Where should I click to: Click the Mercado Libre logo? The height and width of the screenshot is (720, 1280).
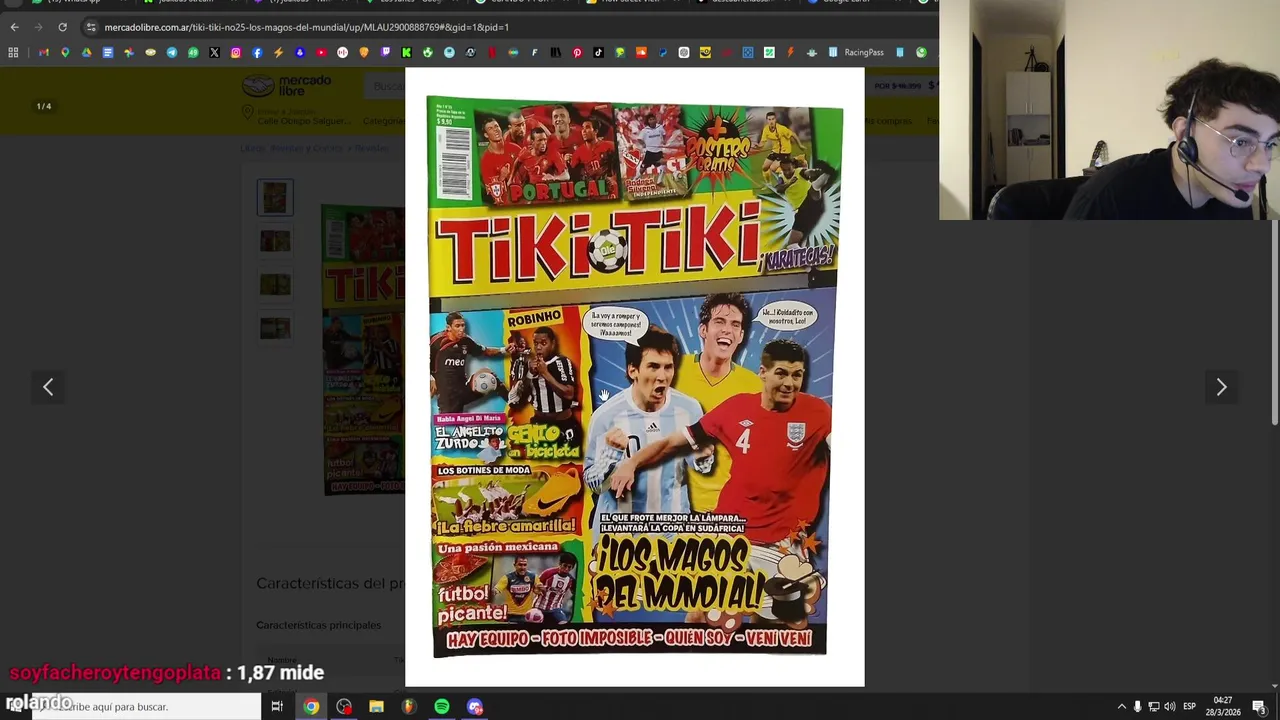pos(287,85)
